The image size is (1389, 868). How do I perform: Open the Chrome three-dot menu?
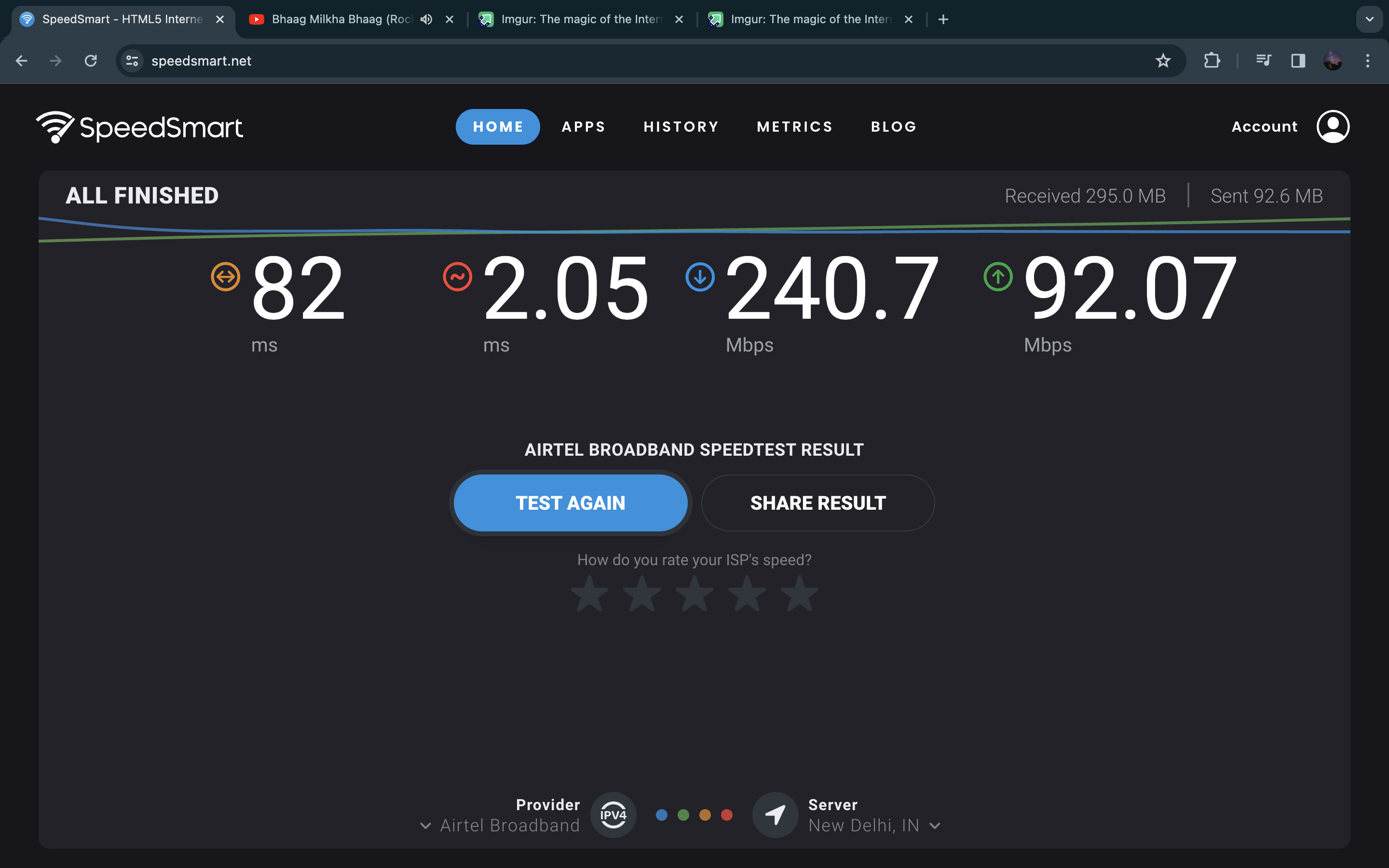click(x=1368, y=61)
